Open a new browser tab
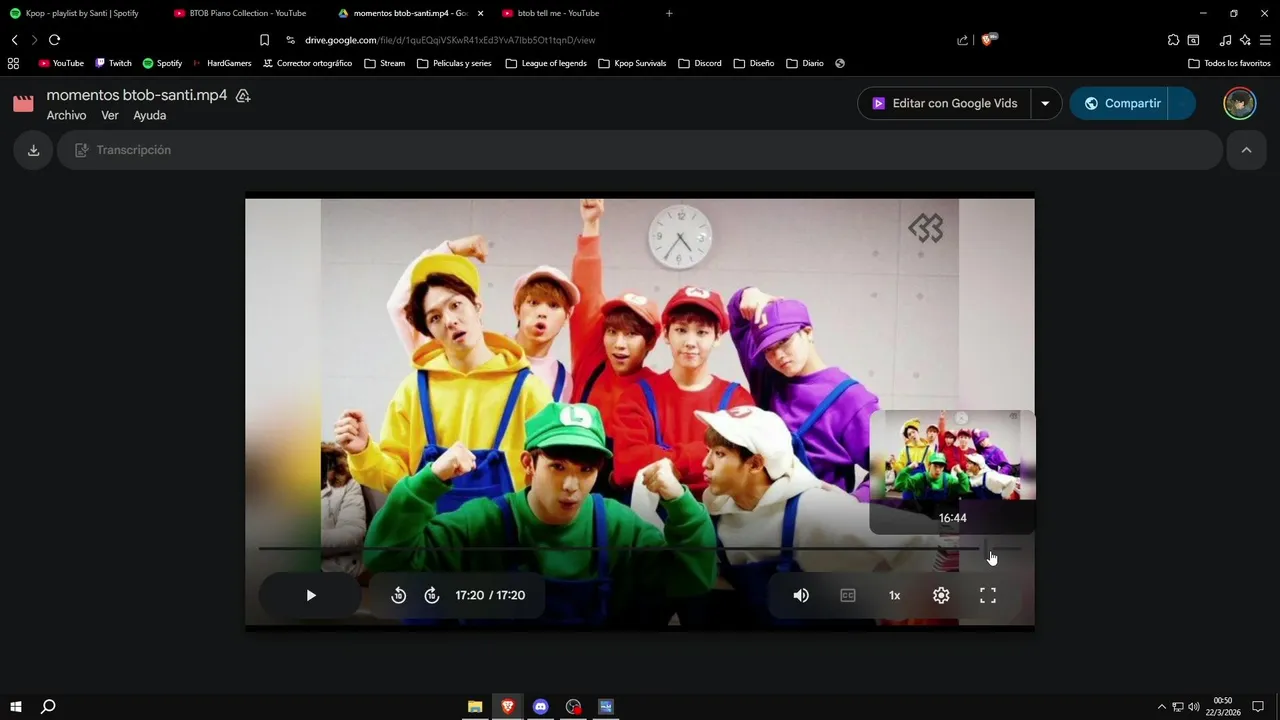This screenshot has height=720, width=1280. click(669, 13)
